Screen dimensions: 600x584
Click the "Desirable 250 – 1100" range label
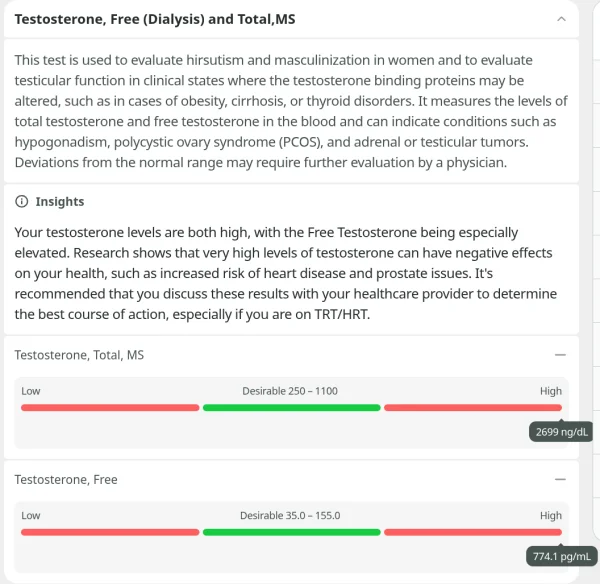[x=290, y=391]
